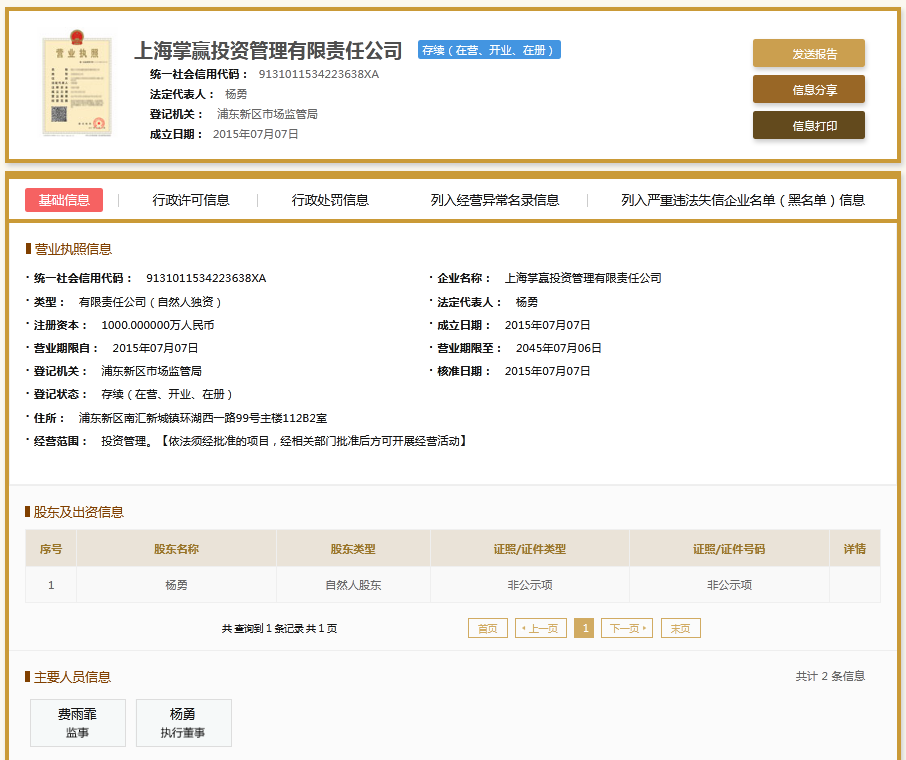The image size is (906, 760).
Task: Switch to the 行政许可信息 tab
Action: (x=191, y=200)
